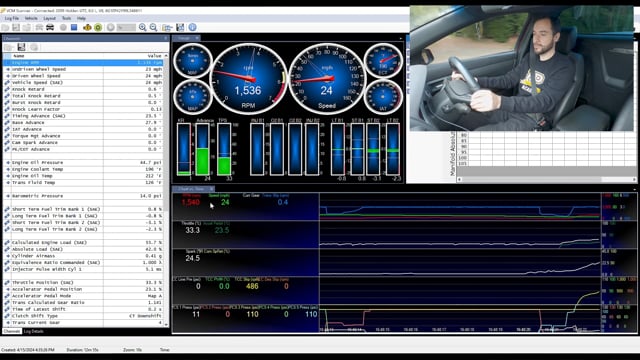This screenshot has height=360, width=640.
Task: Open the Tools menu
Action: click(66, 18)
